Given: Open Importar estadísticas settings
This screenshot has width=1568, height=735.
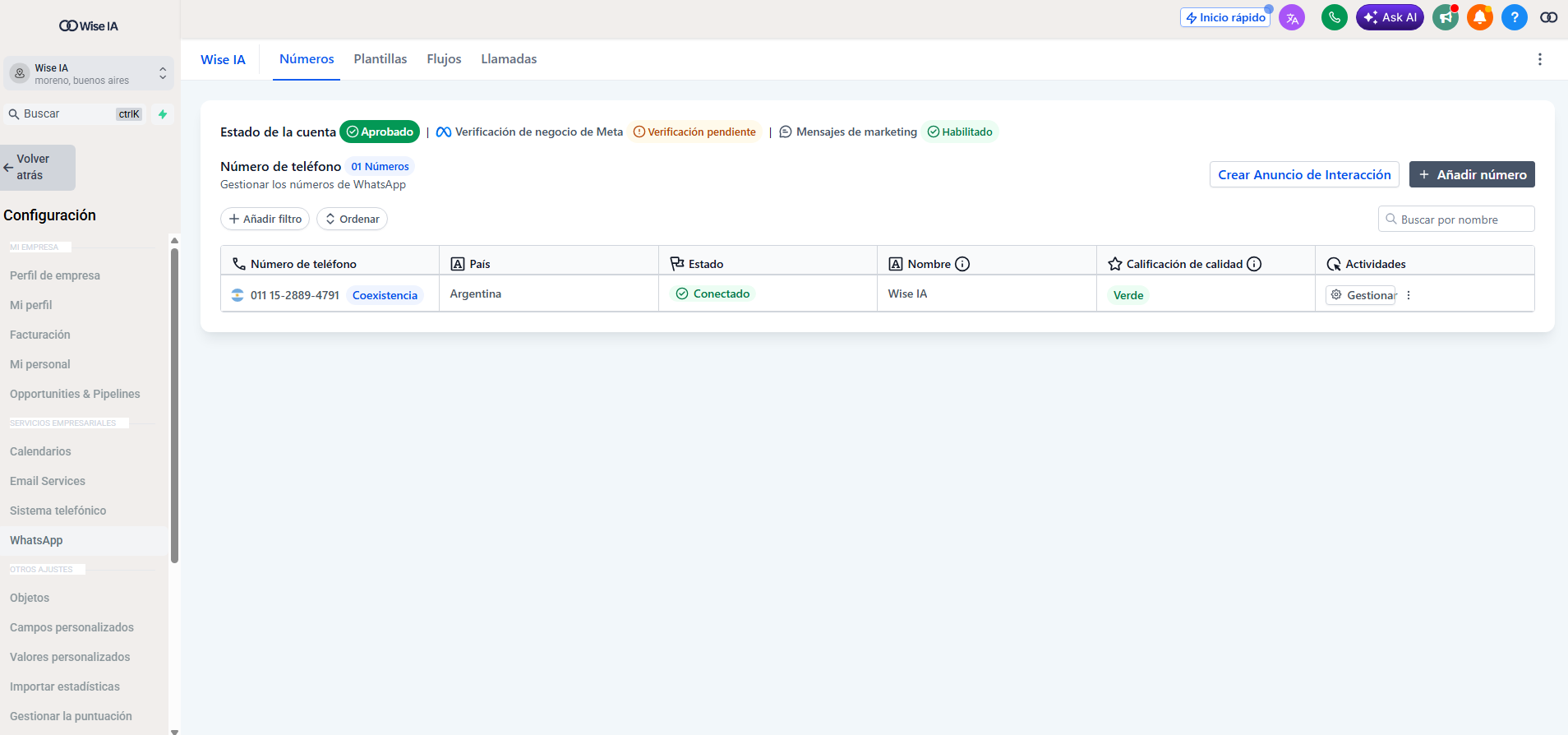Looking at the screenshot, I should pos(65,686).
